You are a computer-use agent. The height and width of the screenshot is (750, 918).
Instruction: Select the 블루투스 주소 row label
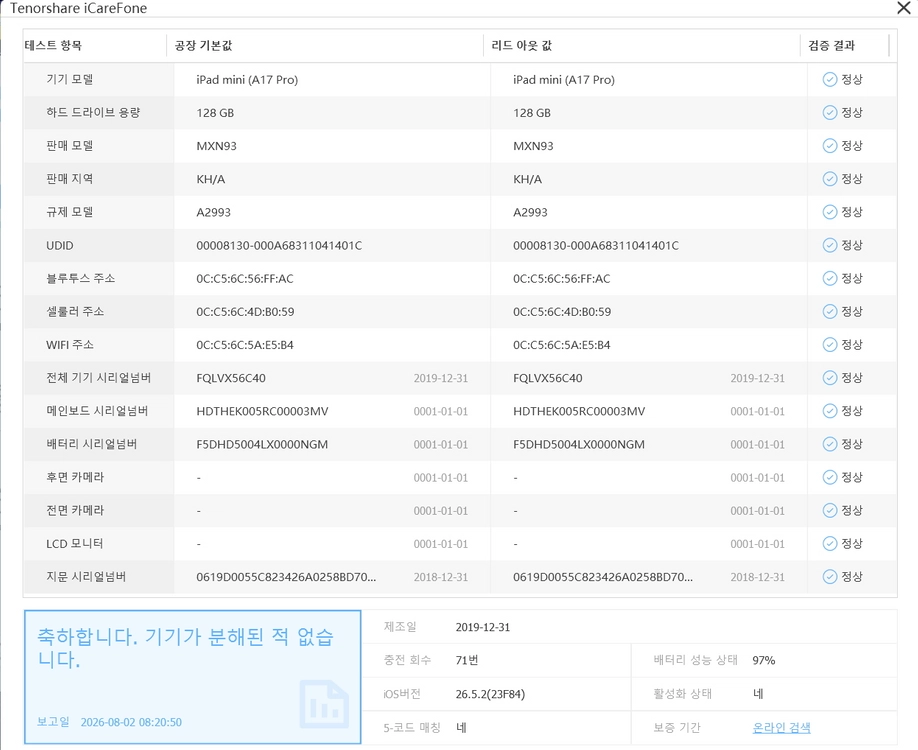click(81, 278)
